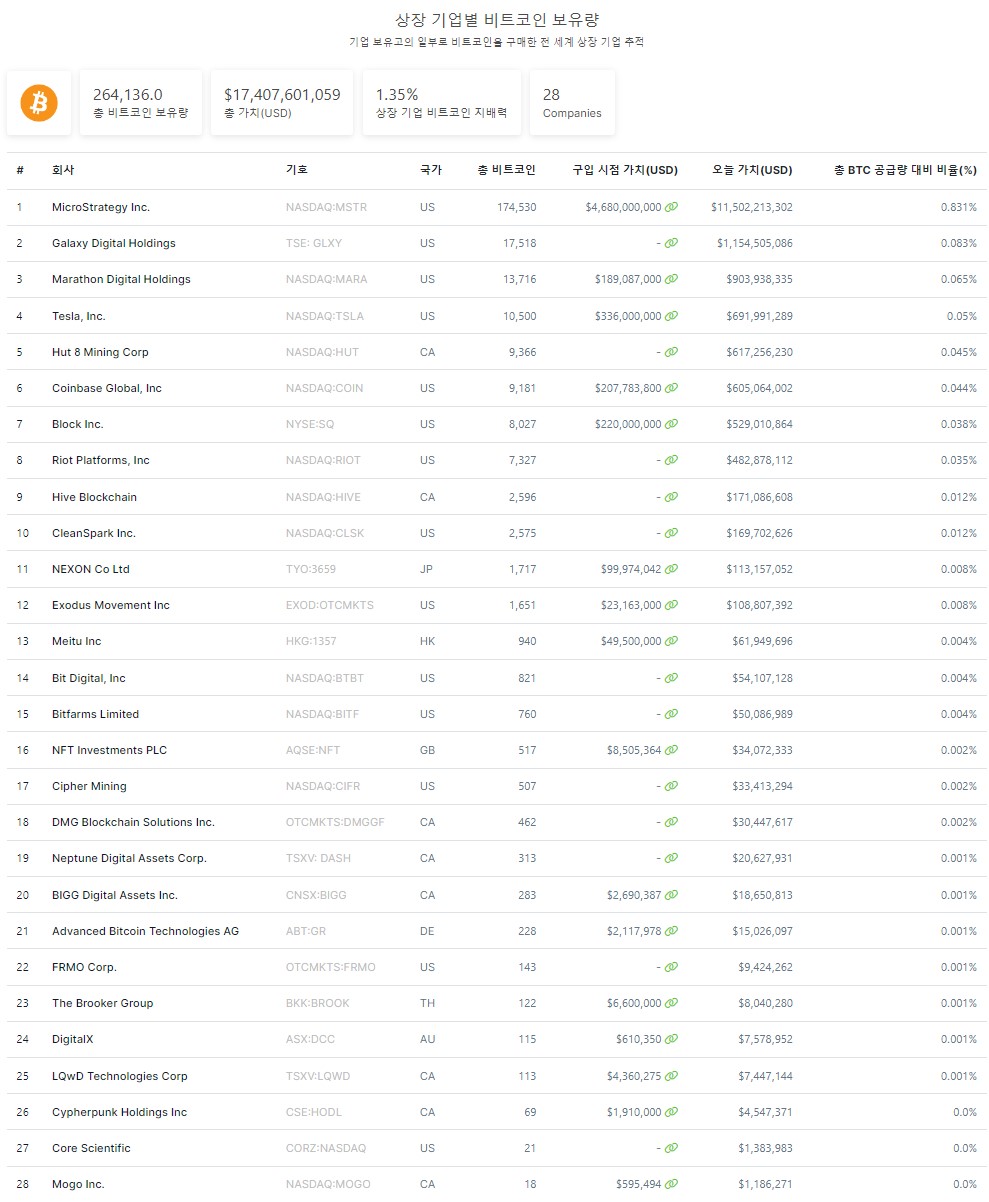This screenshot has width=989, height=1202.
Task: Sort by the # column header
Action: click(20, 170)
